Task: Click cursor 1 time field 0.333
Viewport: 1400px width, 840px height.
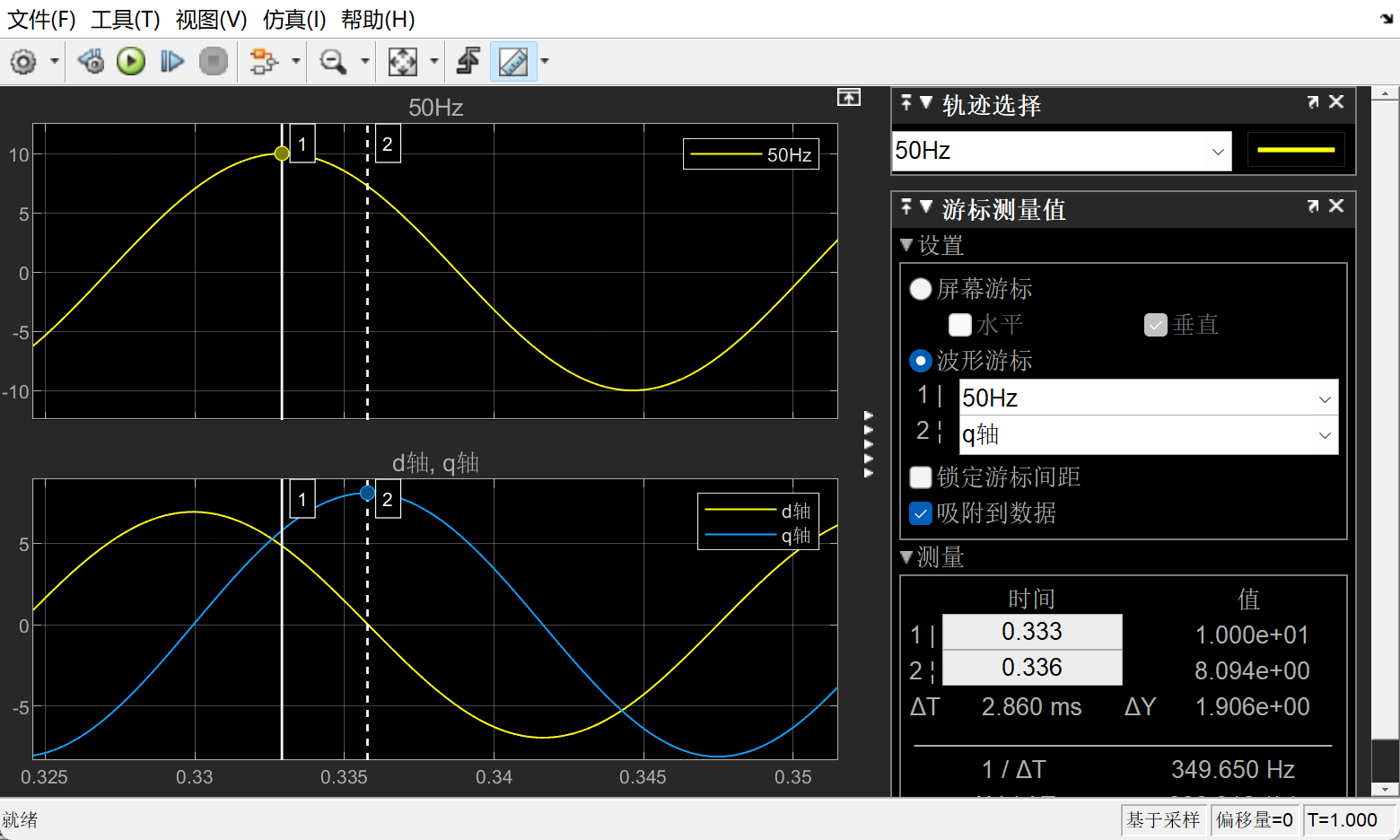Action: pyautogui.click(x=1032, y=632)
